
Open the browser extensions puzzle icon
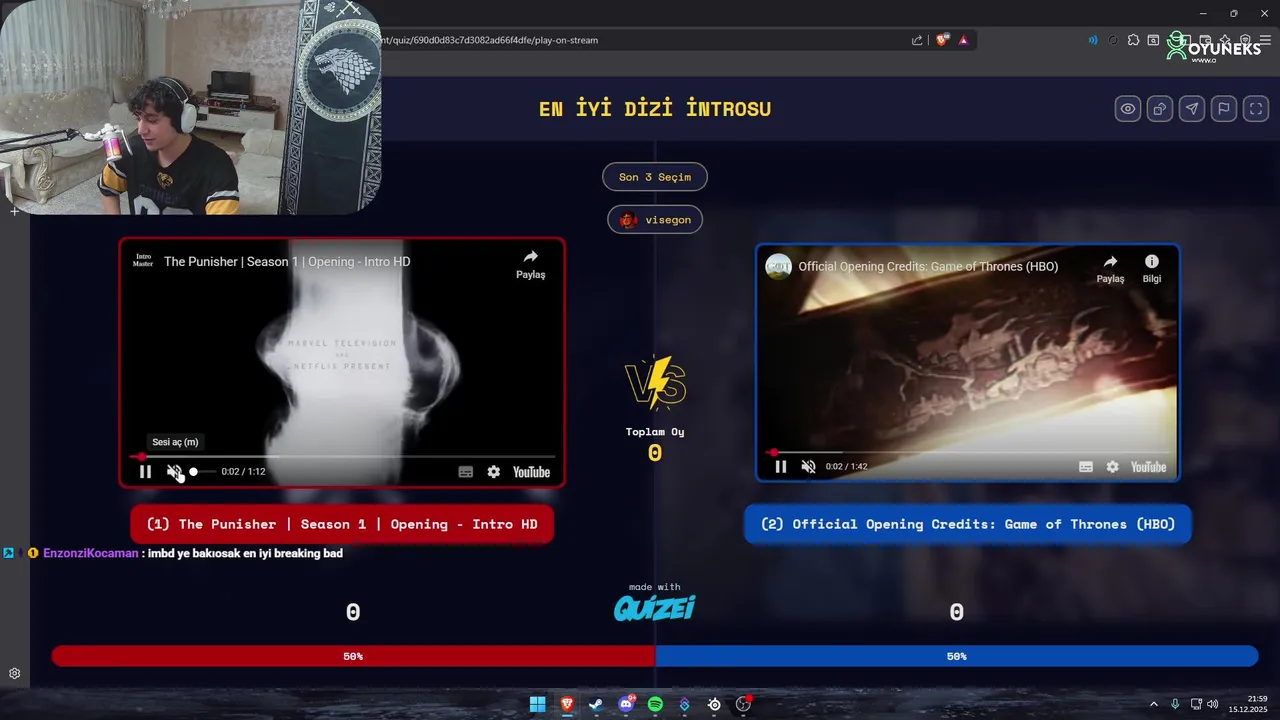(1133, 40)
